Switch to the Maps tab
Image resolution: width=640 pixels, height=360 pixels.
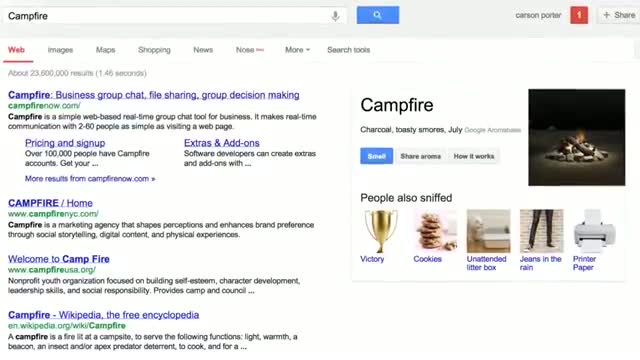(x=105, y=50)
